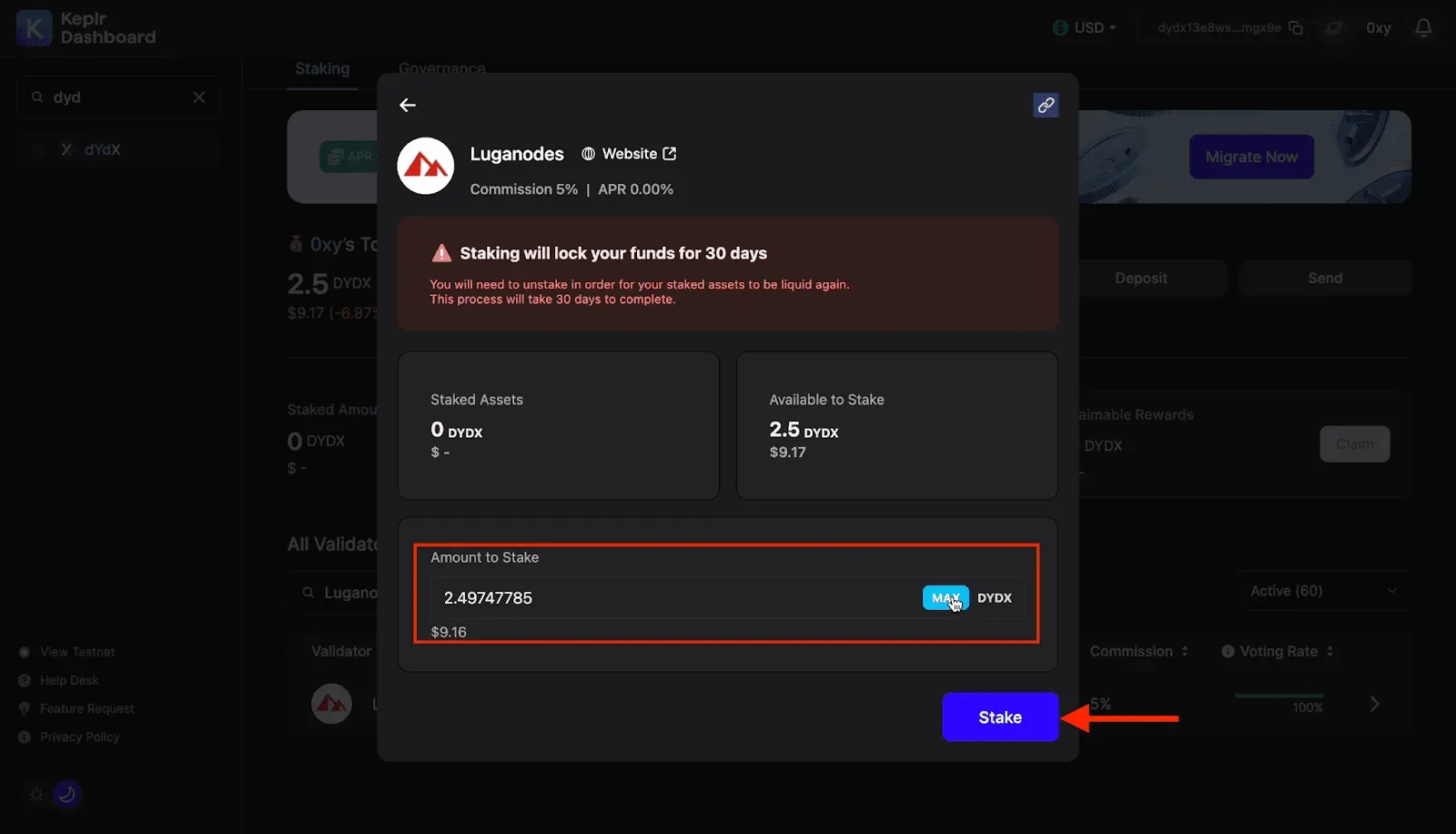Click the magnifier icon in the chain search
Image resolution: width=1456 pixels, height=834 pixels.
pyautogui.click(x=37, y=97)
